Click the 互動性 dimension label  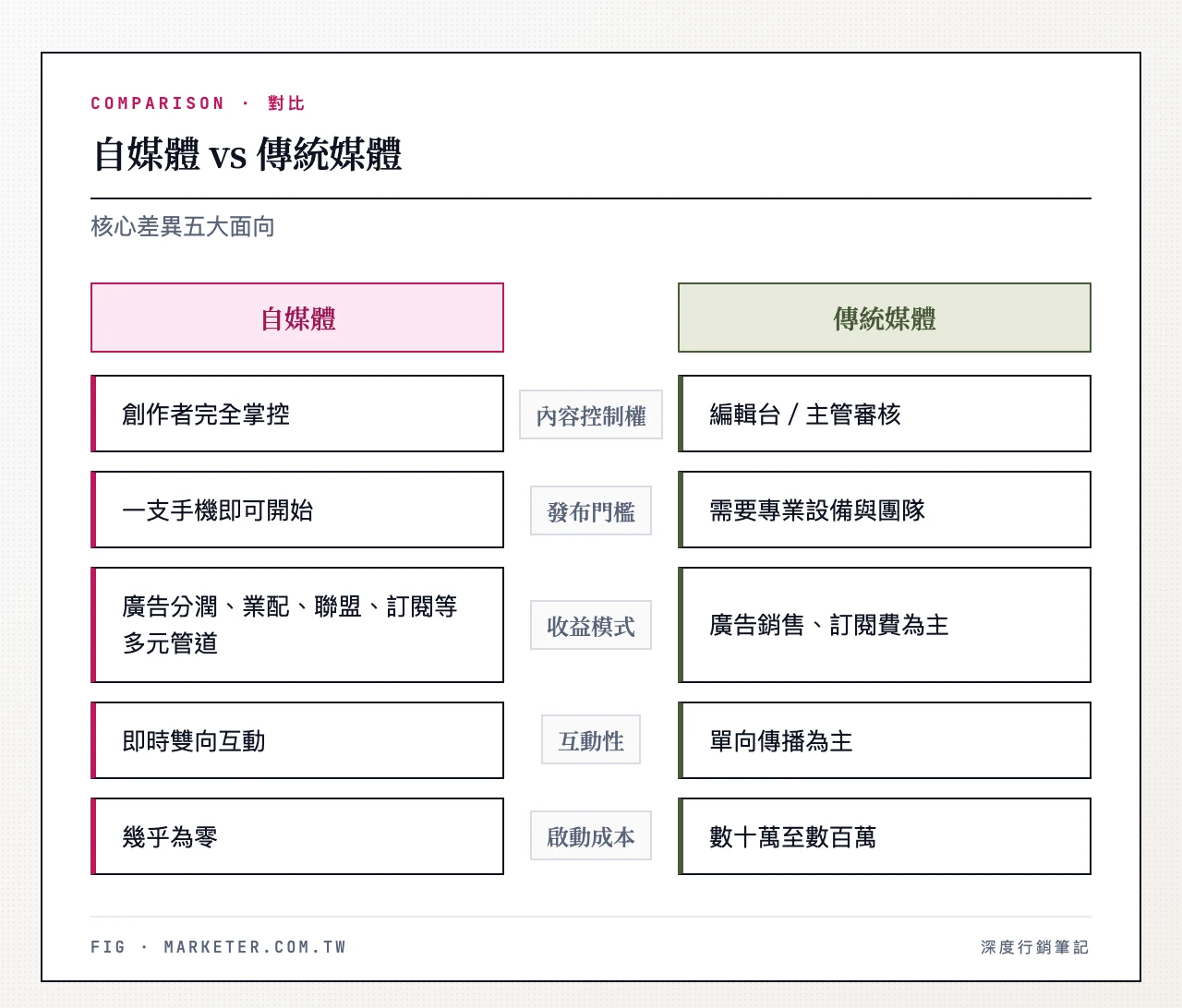click(x=591, y=739)
